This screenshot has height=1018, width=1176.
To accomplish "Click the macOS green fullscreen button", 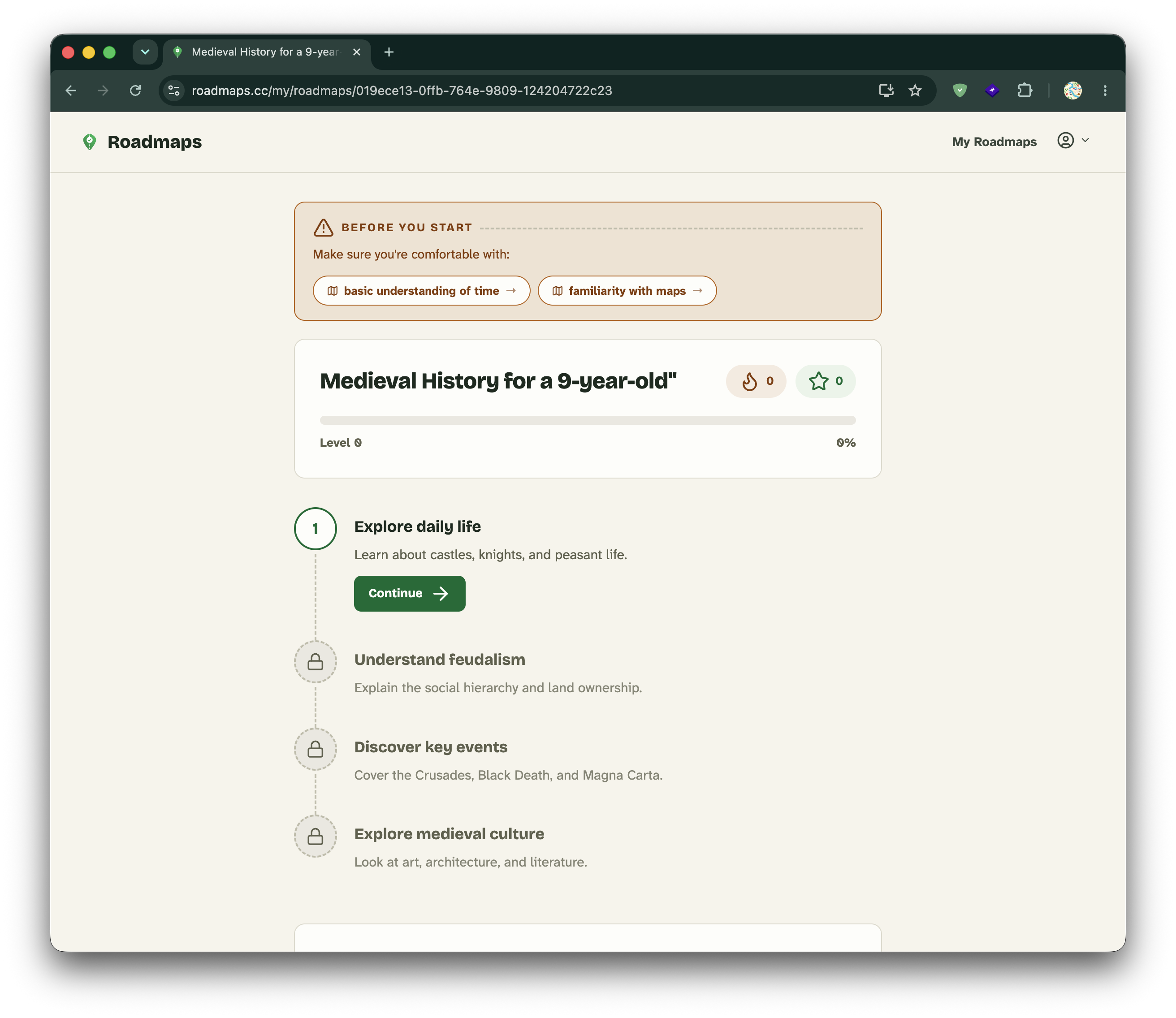I will (x=109, y=52).
